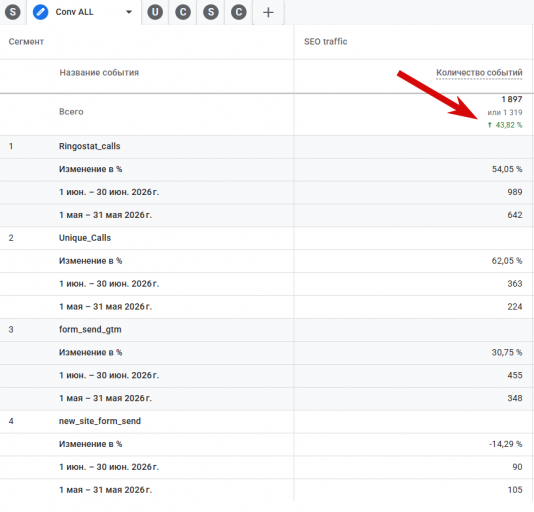Click May date range under Unique_Calls

[x=106, y=307]
